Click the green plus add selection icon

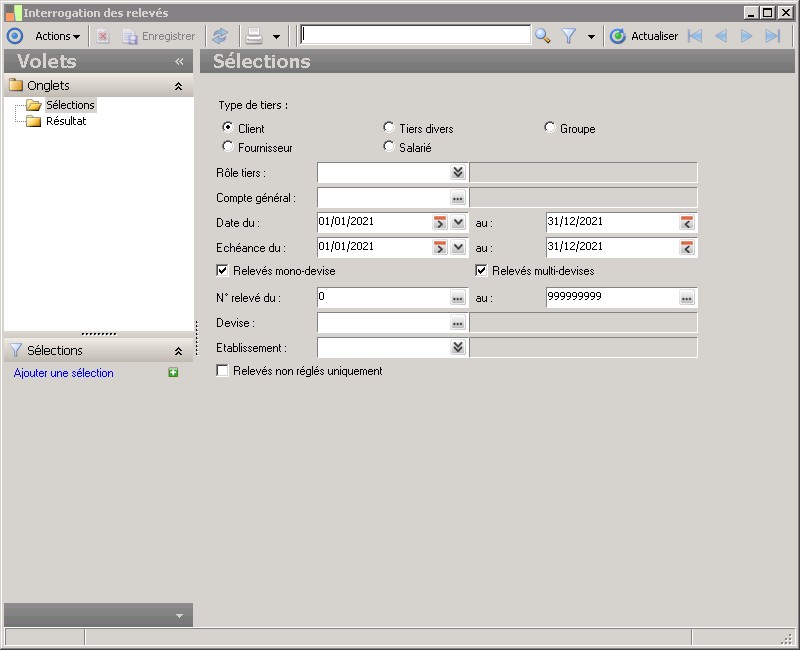[x=173, y=373]
